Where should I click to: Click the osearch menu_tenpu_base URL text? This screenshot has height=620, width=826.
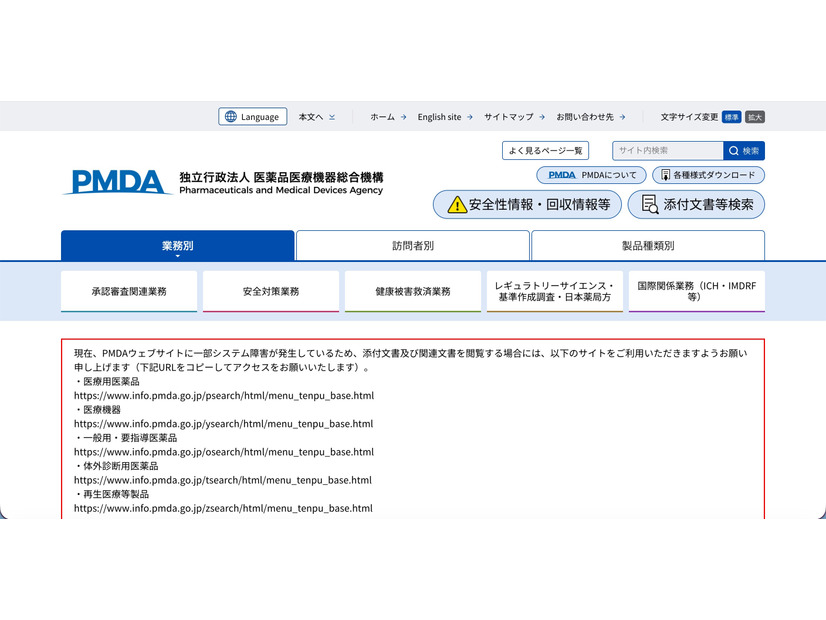pyautogui.click(x=224, y=452)
